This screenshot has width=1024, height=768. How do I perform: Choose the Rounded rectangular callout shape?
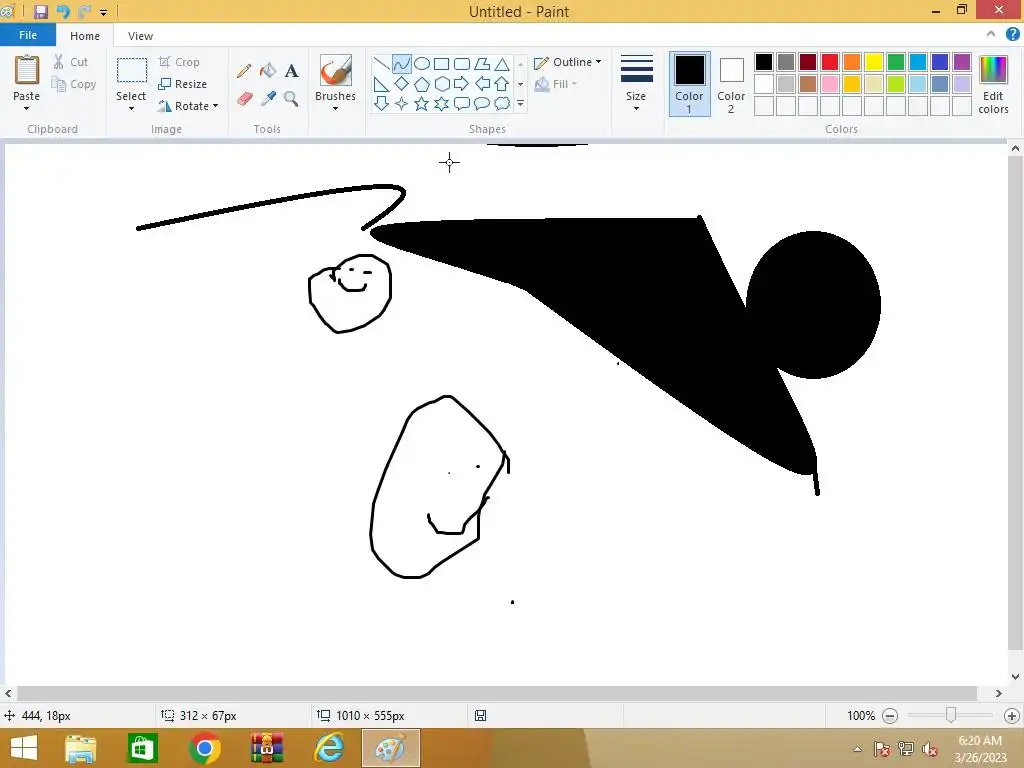point(462,103)
